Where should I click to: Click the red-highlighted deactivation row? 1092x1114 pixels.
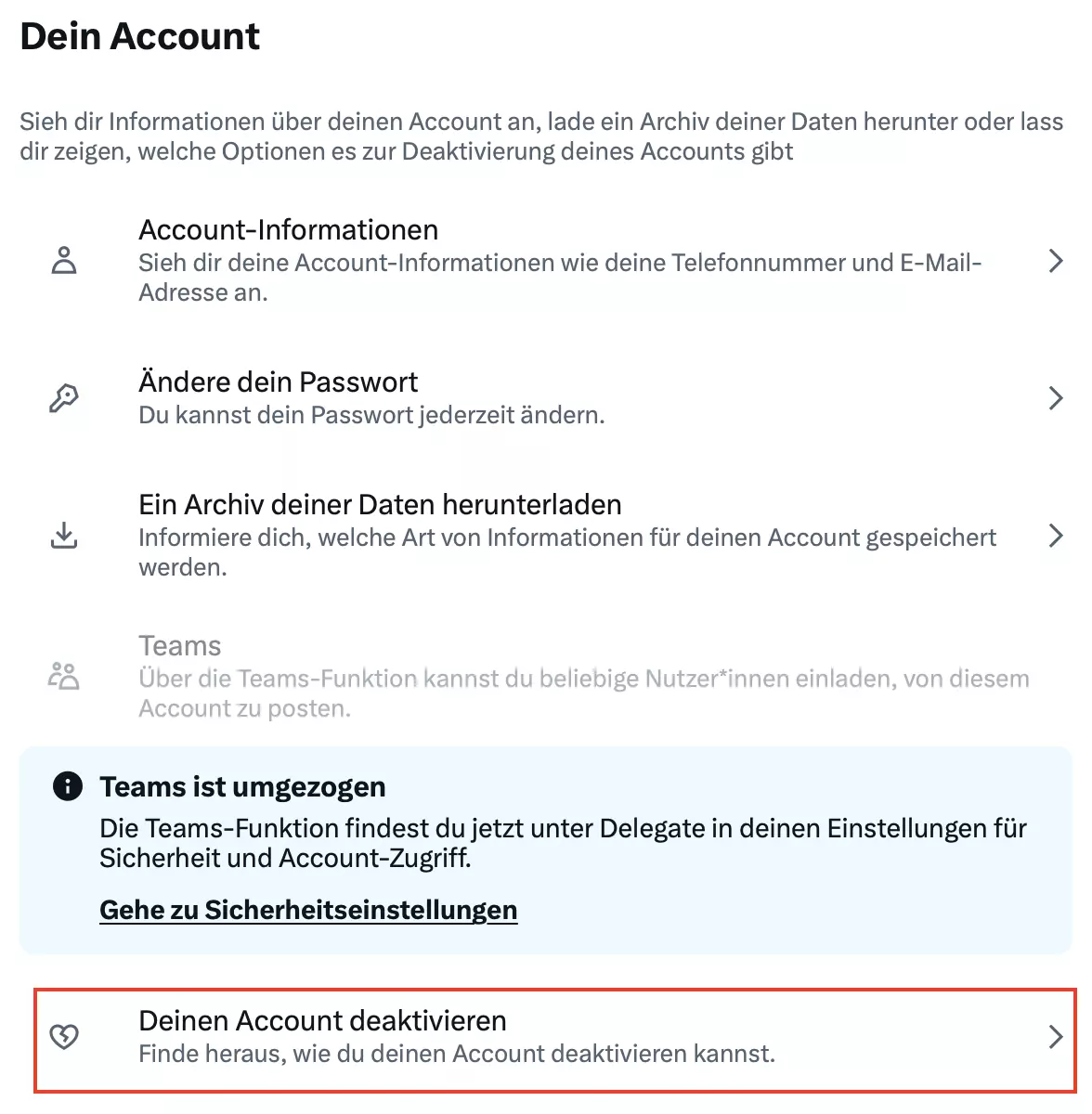coord(546,1037)
